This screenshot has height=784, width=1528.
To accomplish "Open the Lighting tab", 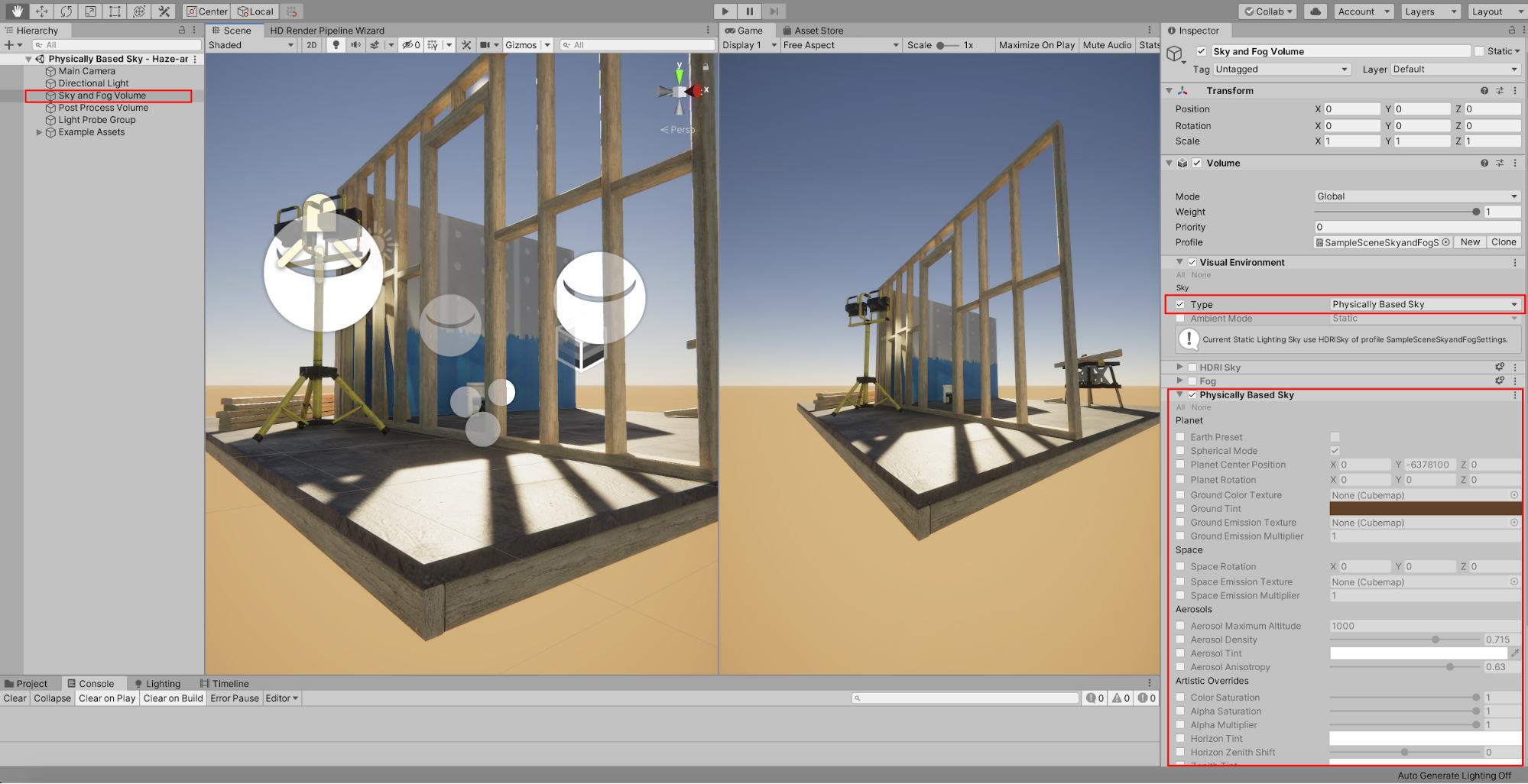I will pyautogui.click(x=158, y=684).
